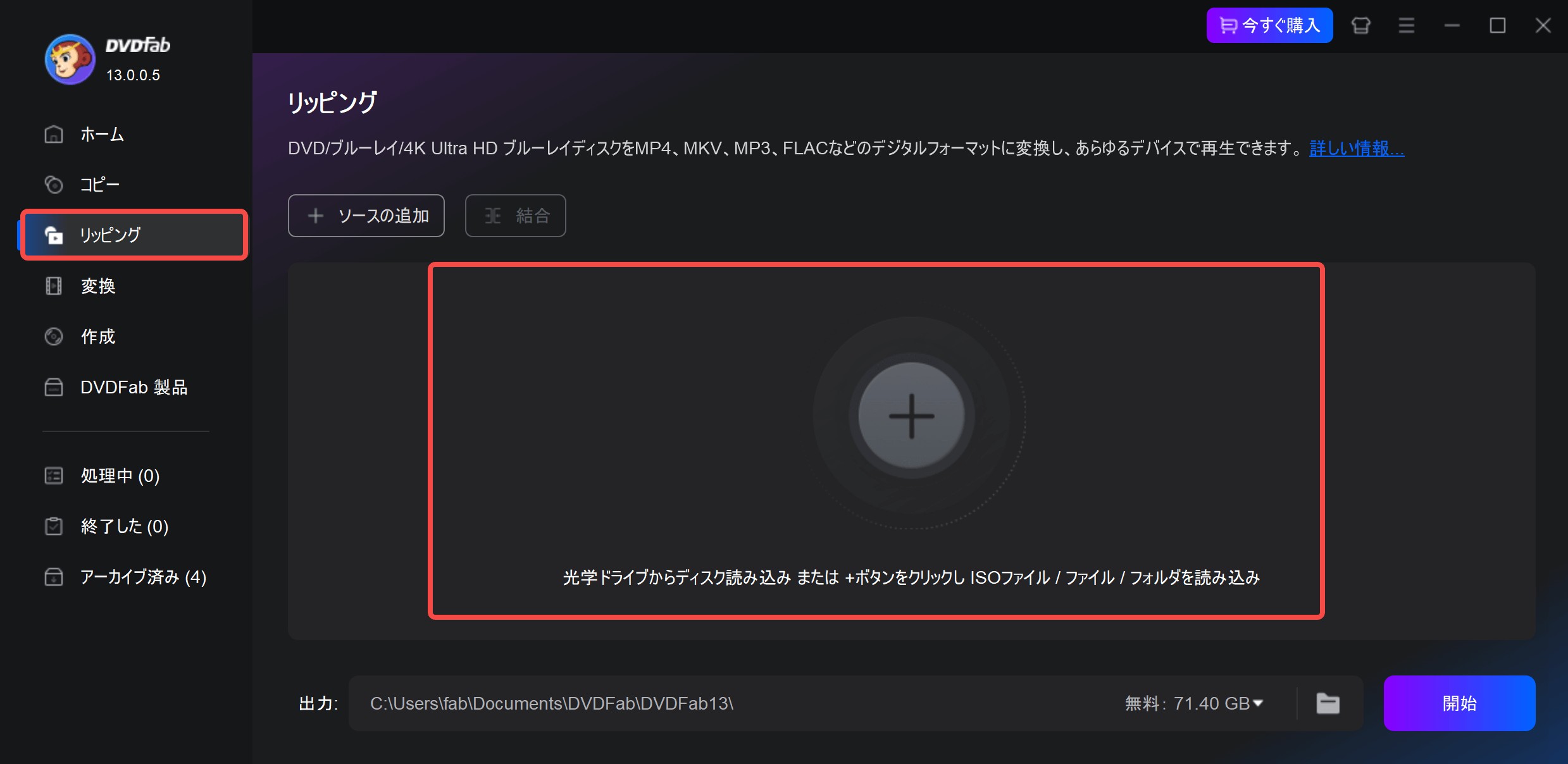Open the skin/theme shirt icon

(1361, 25)
